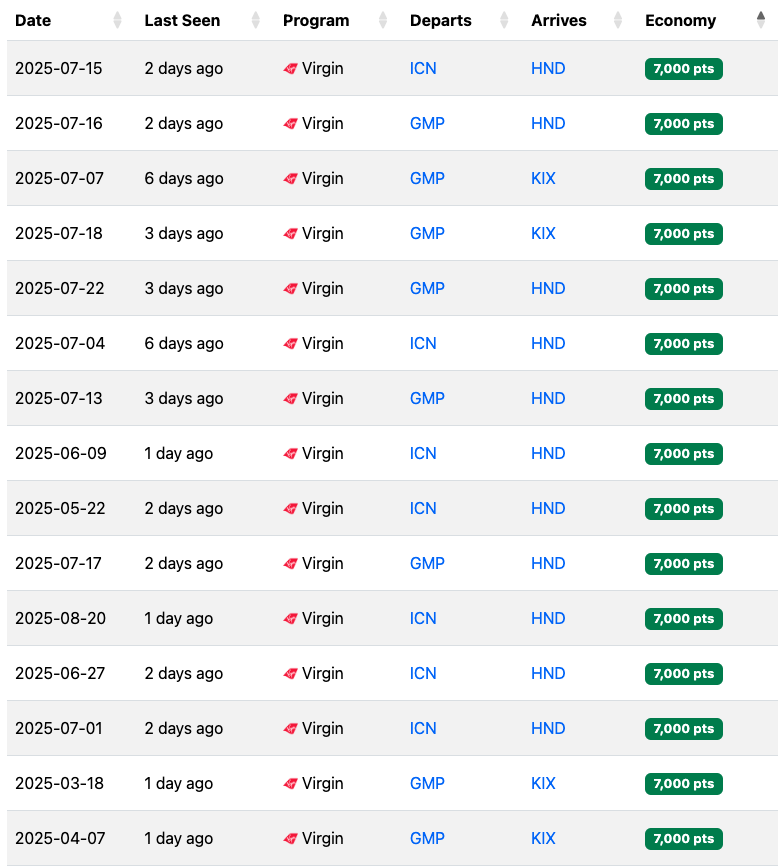Open HND arrival link for 2025-05-22
This screenshot has width=778, height=867.
pyautogui.click(x=548, y=509)
